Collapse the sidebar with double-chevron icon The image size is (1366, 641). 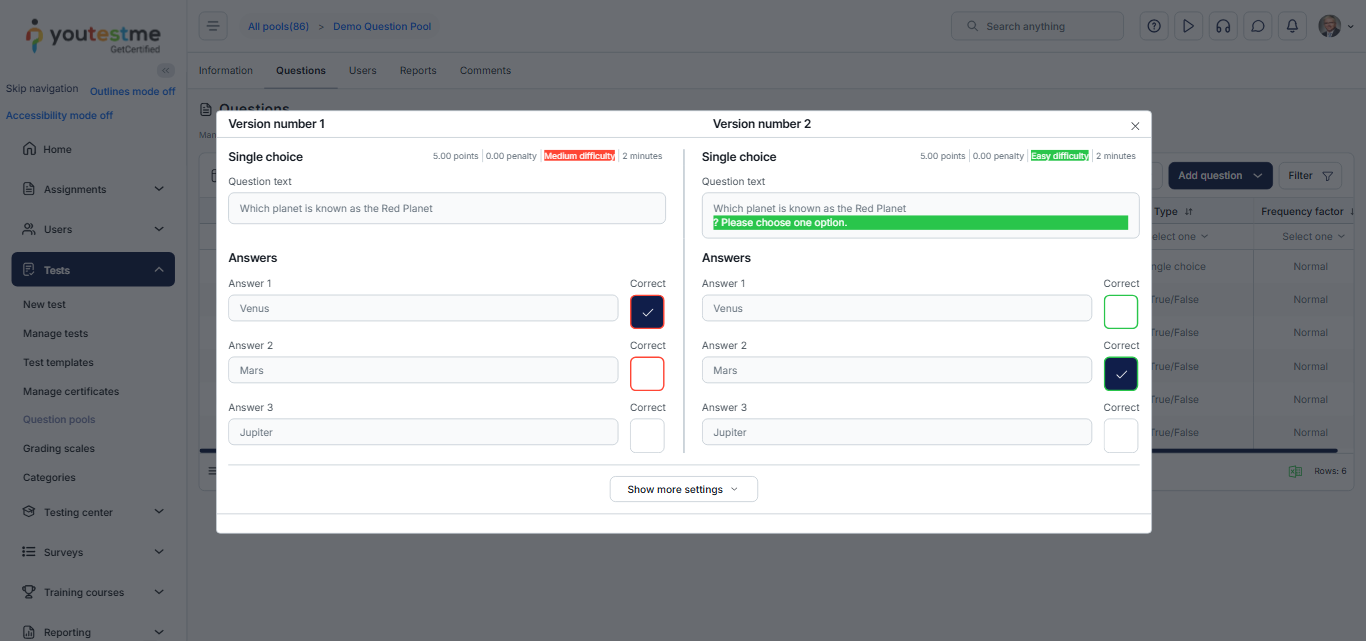[x=166, y=70]
